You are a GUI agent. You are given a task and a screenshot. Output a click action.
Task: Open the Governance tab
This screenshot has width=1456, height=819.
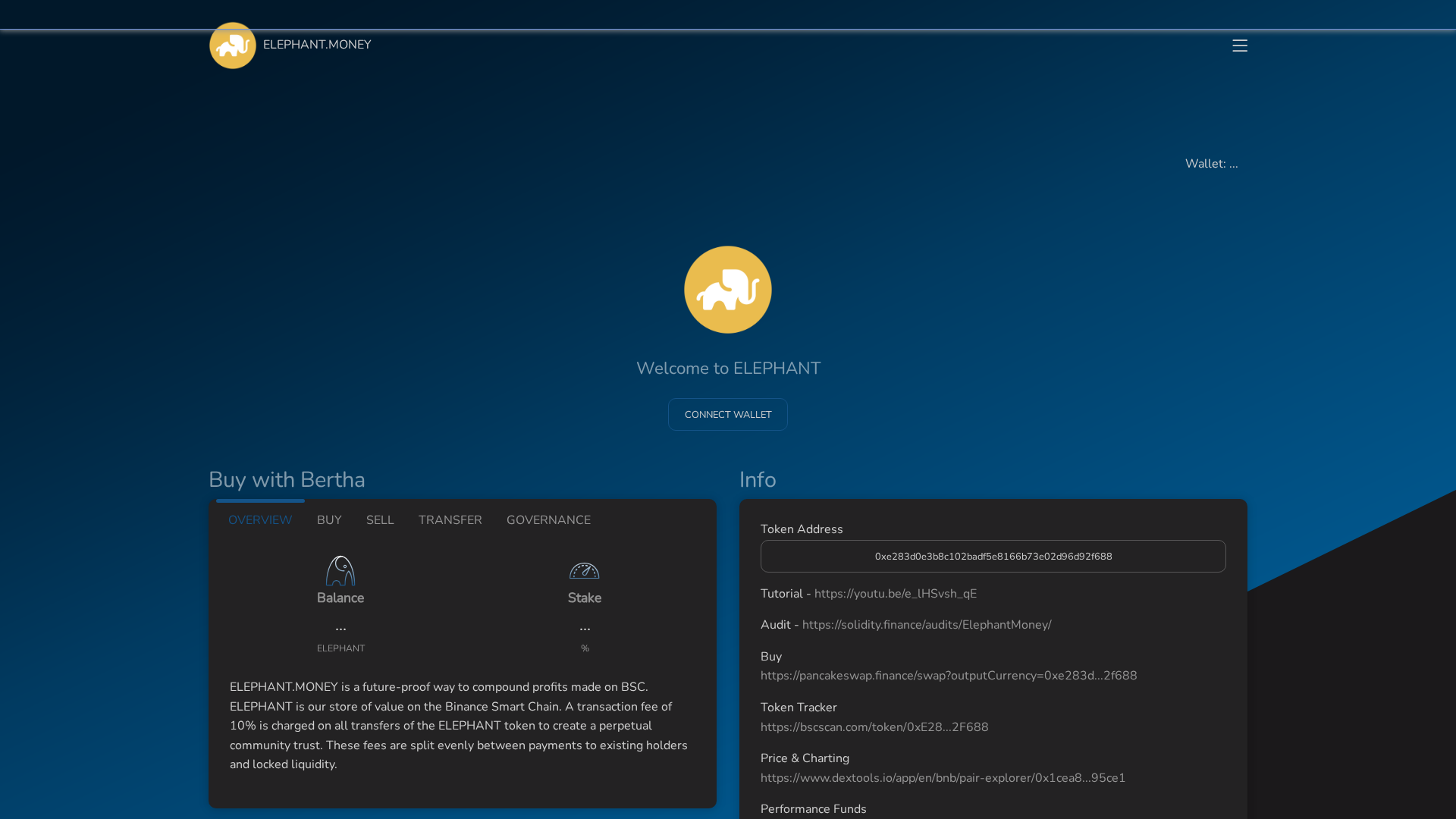tap(548, 520)
